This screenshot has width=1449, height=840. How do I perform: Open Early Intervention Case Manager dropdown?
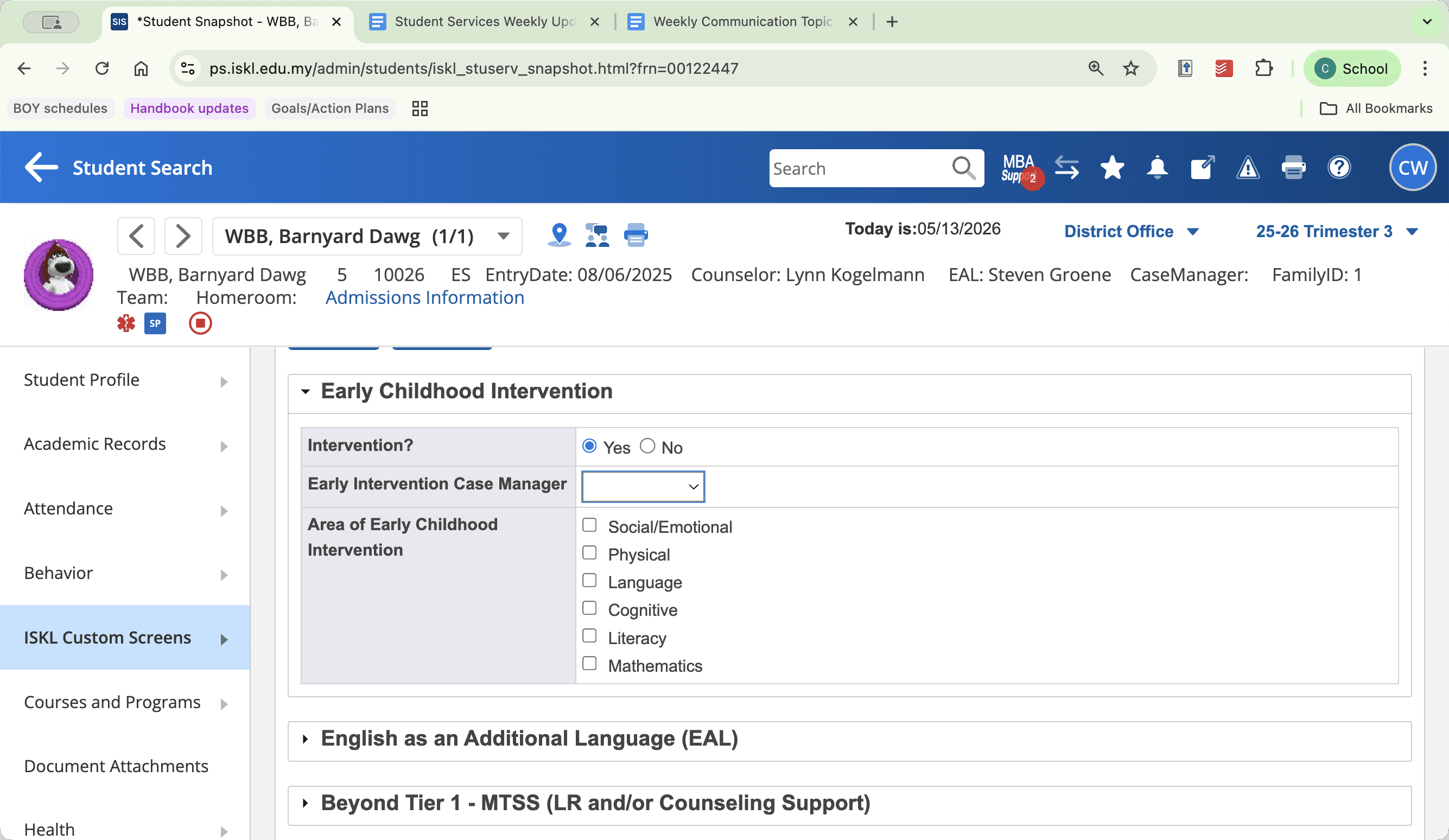[643, 486]
